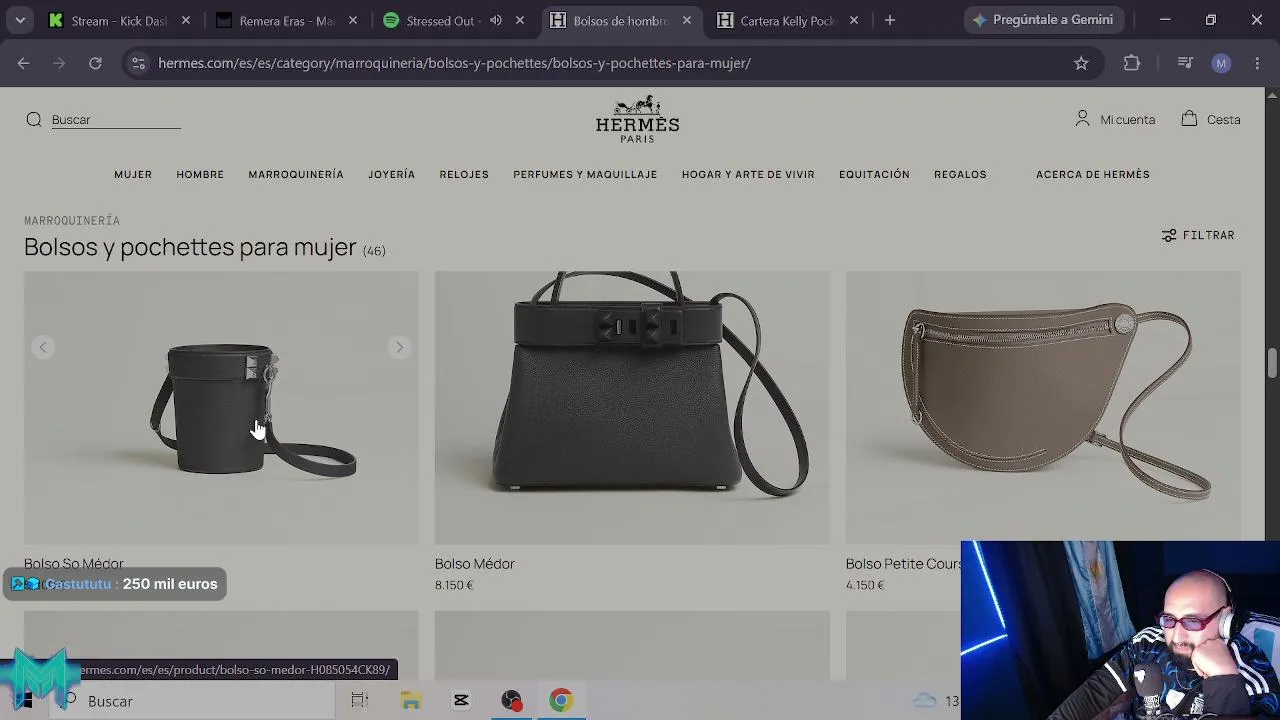Click the Hermès site search magnifier icon
Image resolution: width=1280 pixels, height=720 pixels.
click(x=34, y=120)
